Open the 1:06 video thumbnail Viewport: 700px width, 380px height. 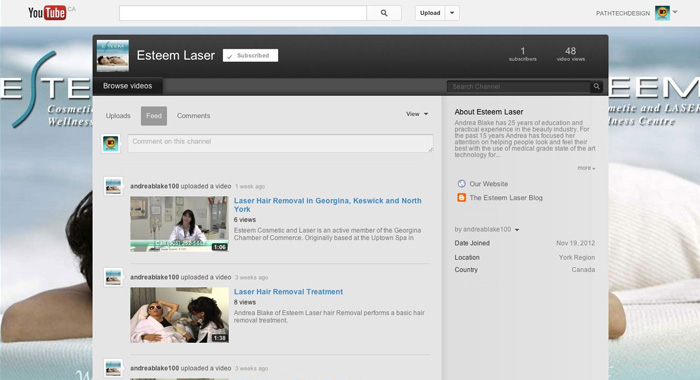click(x=179, y=224)
